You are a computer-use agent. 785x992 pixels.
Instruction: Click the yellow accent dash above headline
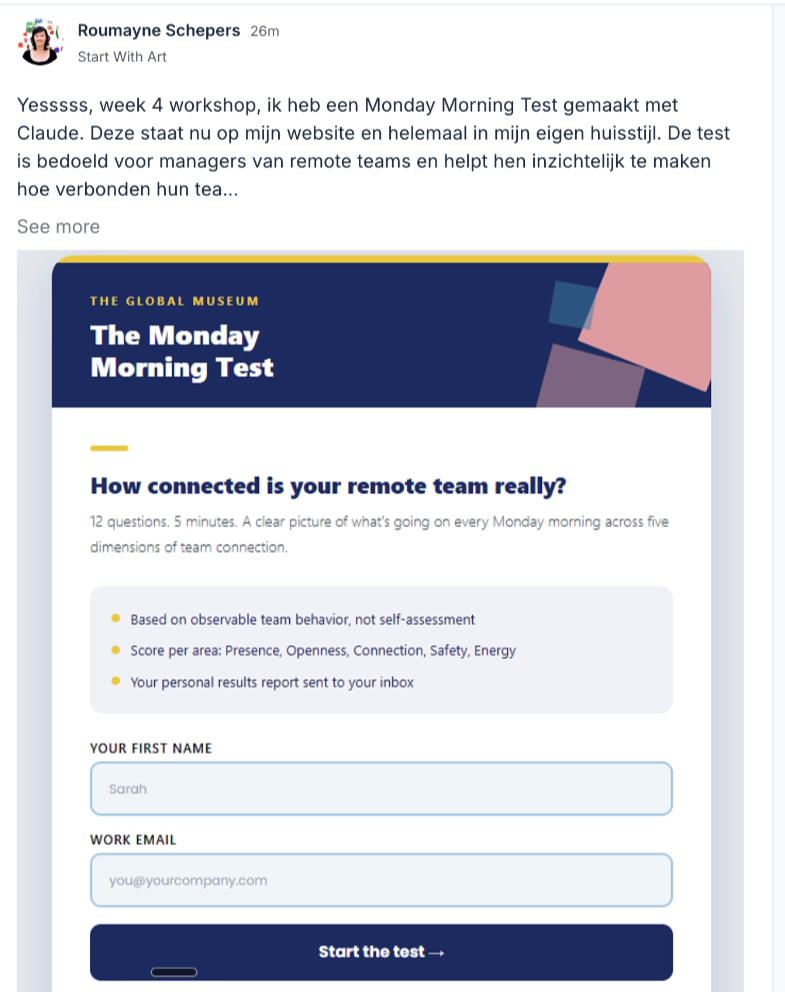pyautogui.click(x=109, y=448)
